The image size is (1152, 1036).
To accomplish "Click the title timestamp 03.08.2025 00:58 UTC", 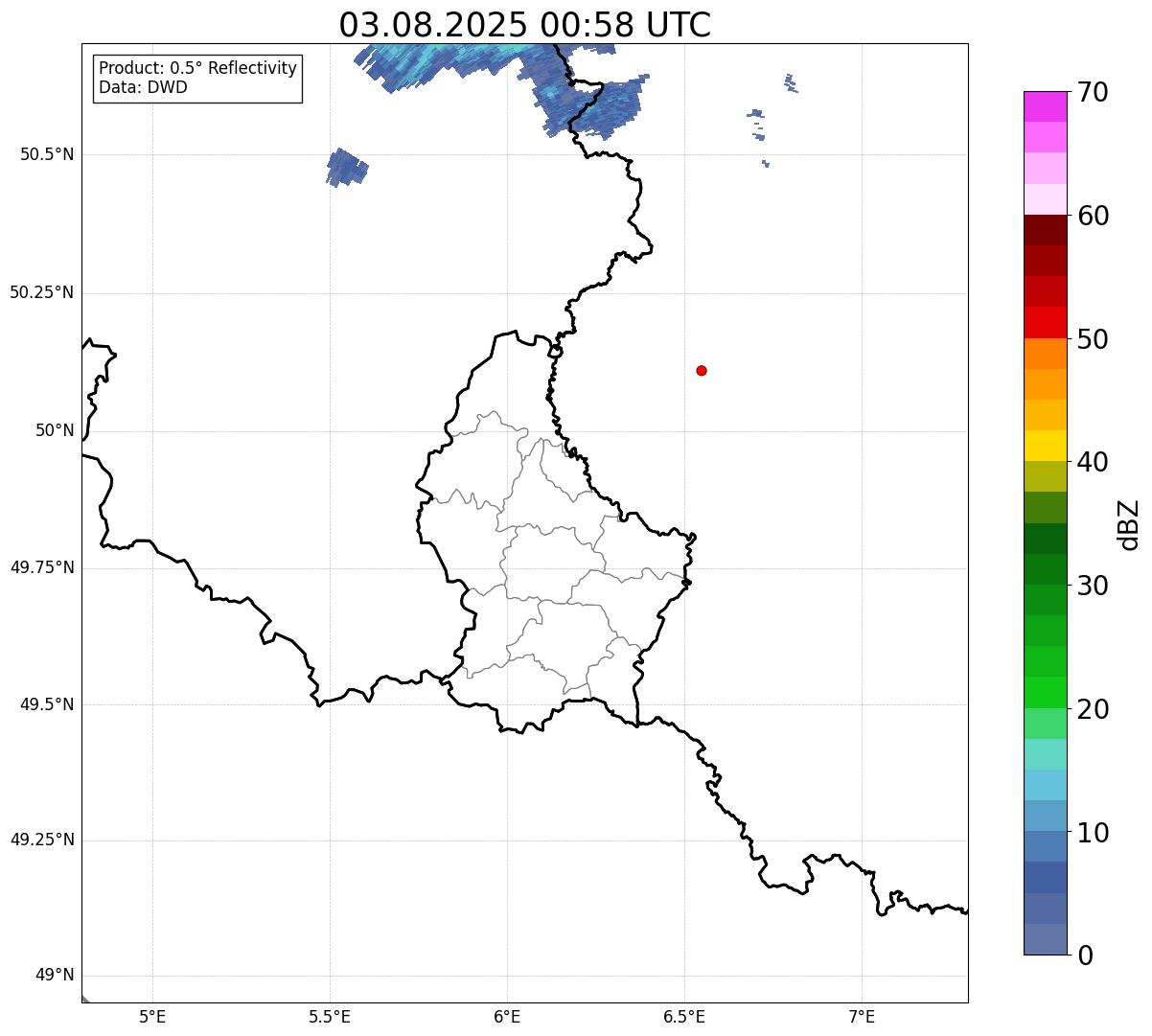I will point(525,25).
